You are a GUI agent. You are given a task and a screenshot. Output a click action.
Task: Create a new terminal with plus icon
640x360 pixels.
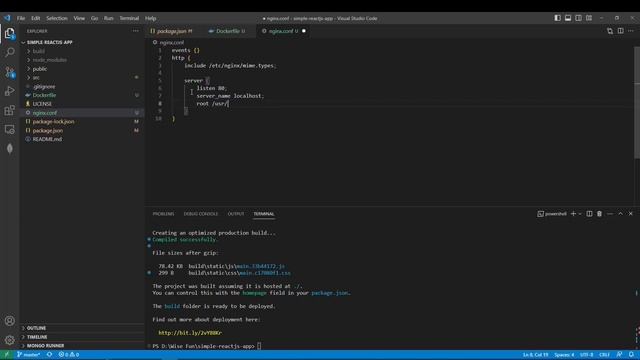573,213
